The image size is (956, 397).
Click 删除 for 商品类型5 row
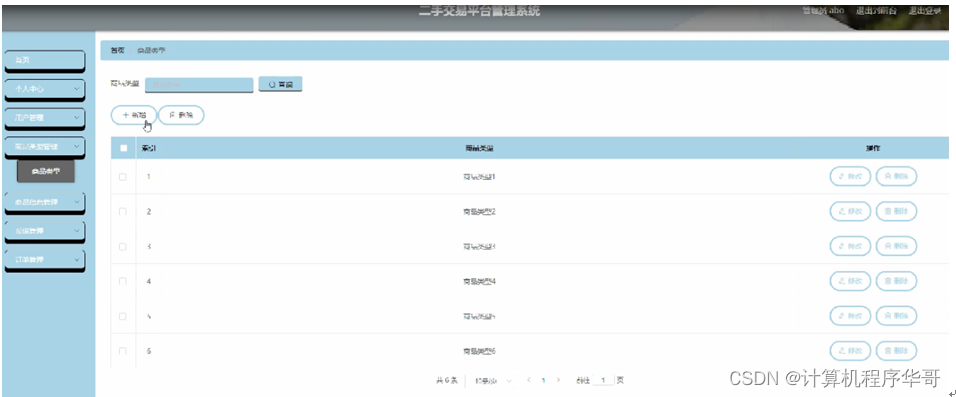pos(896,316)
